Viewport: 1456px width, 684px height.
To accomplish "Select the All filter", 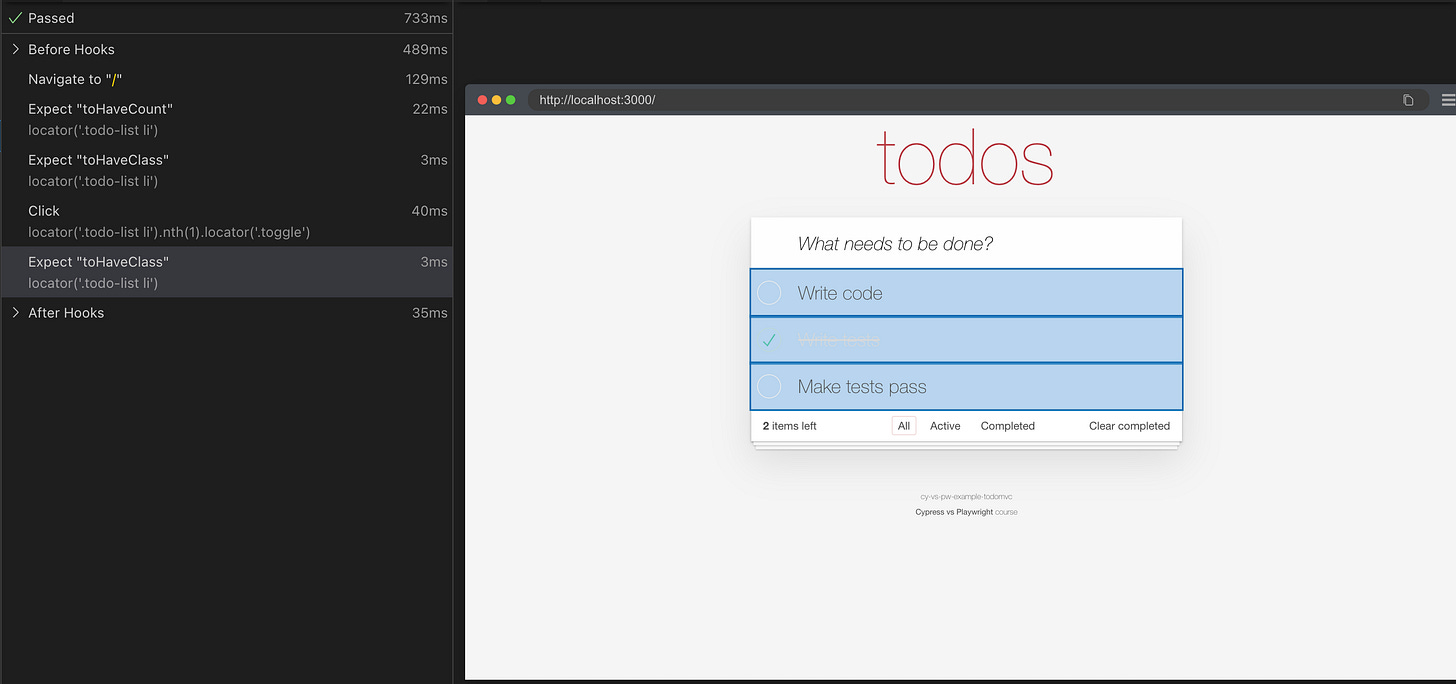I will [x=904, y=426].
